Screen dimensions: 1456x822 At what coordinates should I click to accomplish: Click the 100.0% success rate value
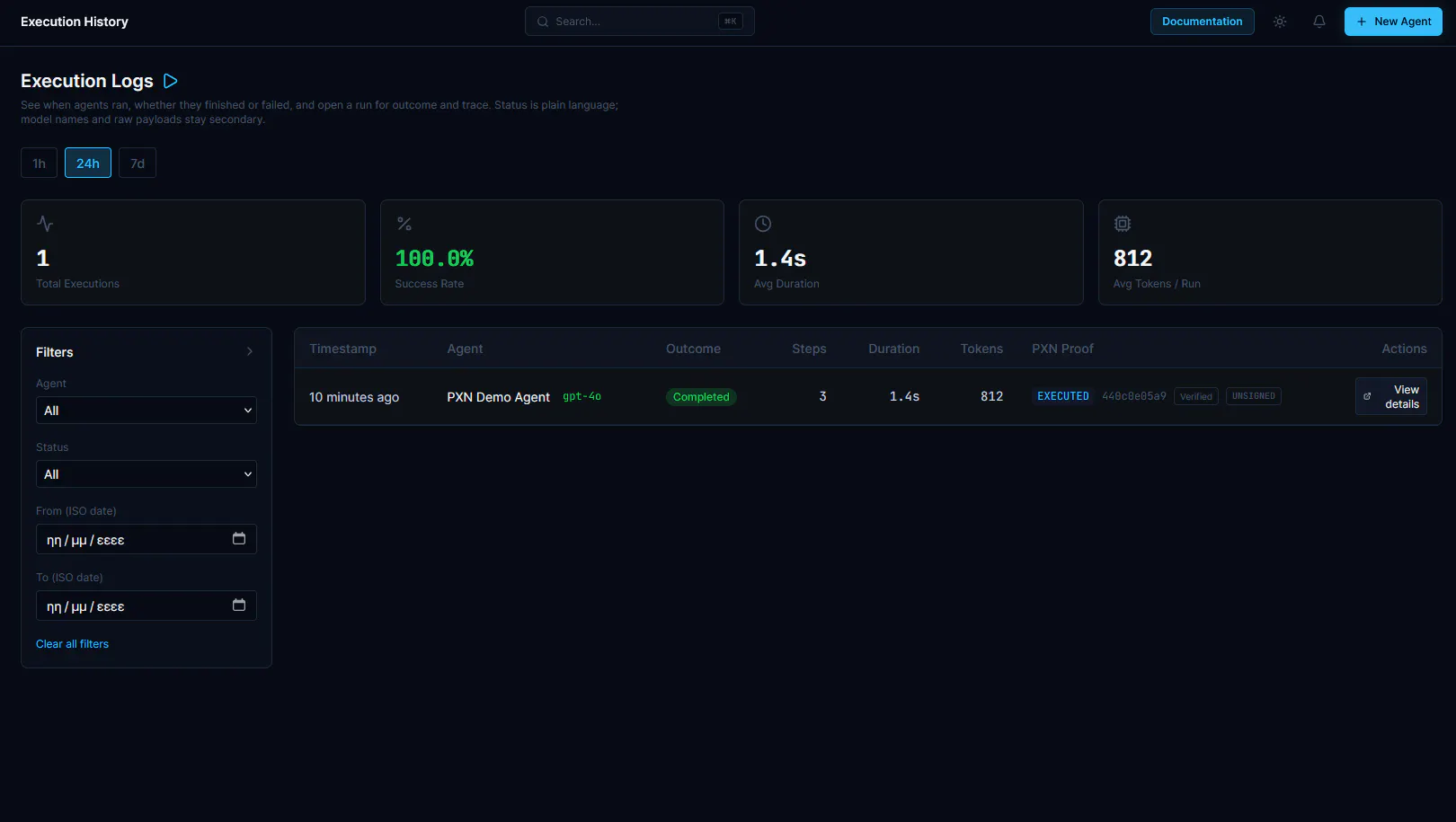(434, 259)
